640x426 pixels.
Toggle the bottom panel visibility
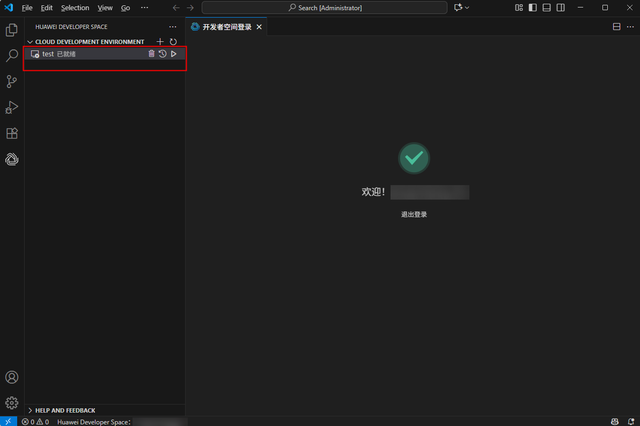click(x=546, y=7)
